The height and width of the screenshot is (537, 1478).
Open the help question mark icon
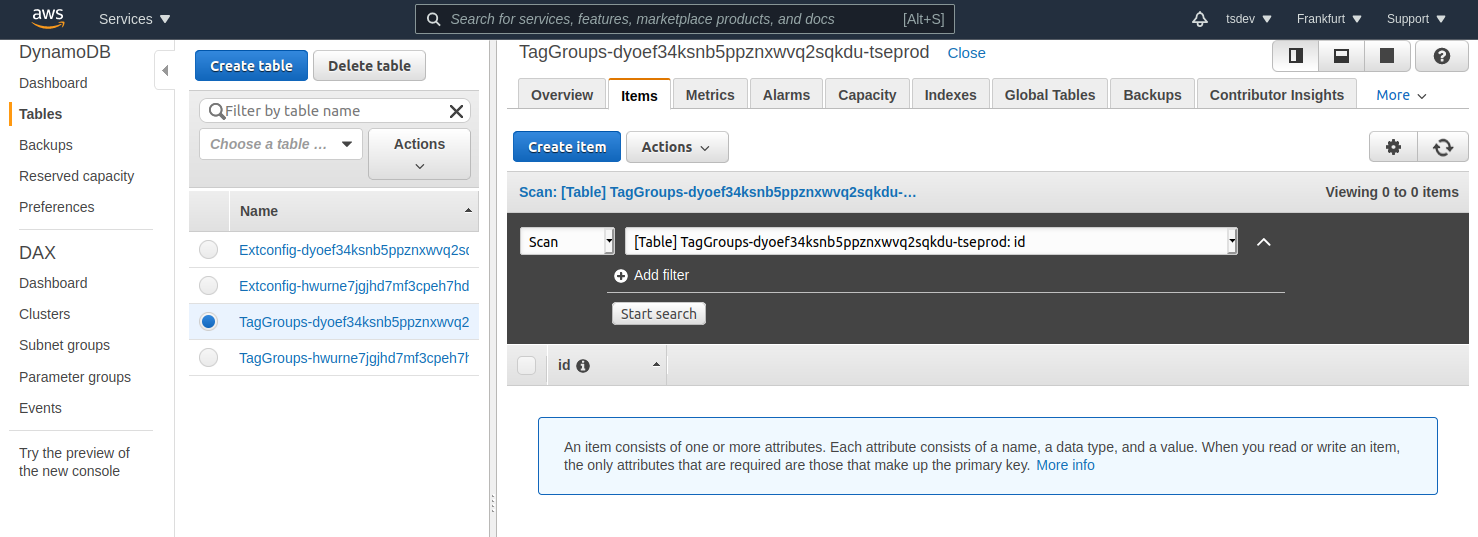click(1442, 56)
